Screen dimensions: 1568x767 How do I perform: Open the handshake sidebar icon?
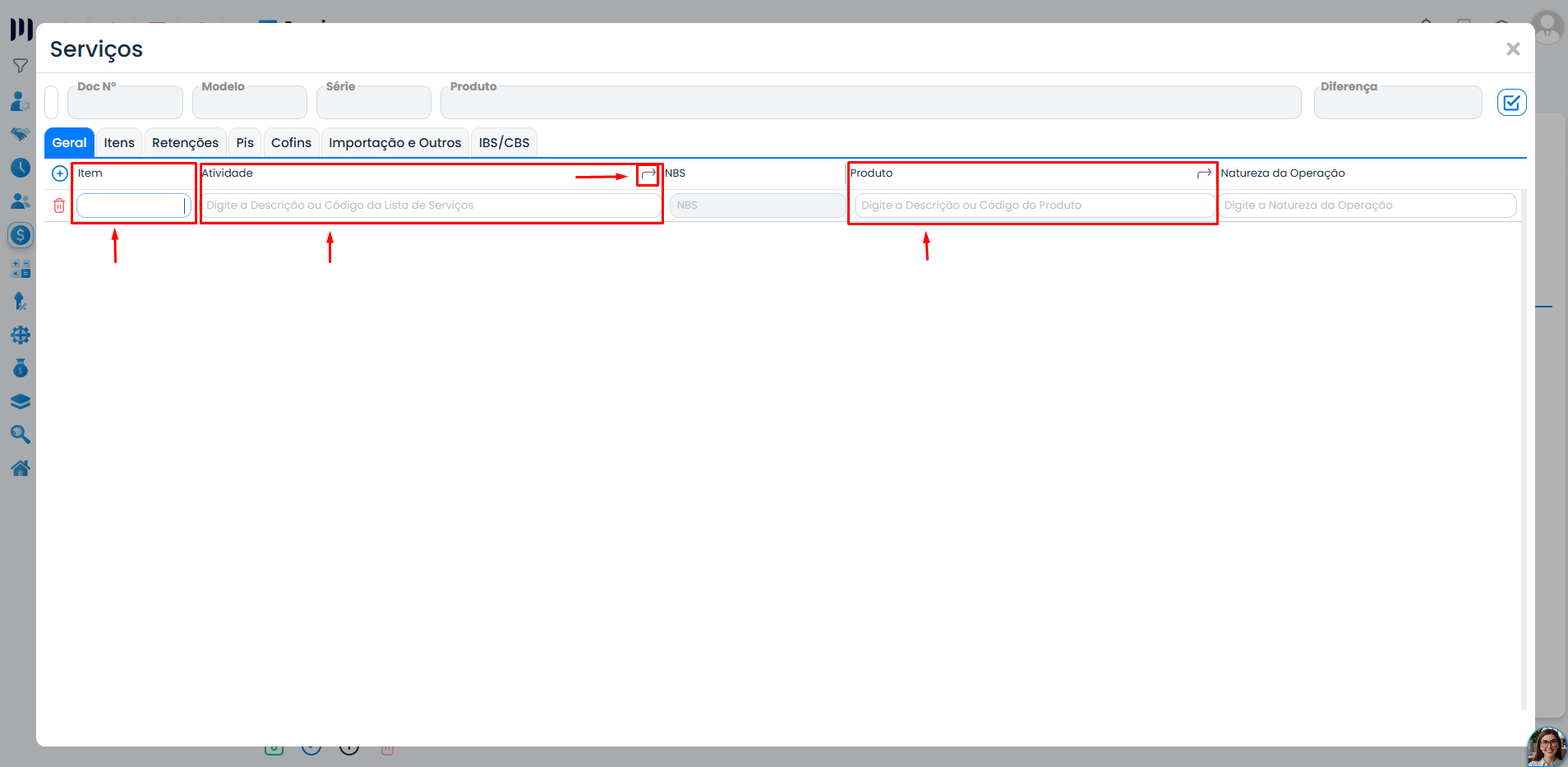(21, 134)
